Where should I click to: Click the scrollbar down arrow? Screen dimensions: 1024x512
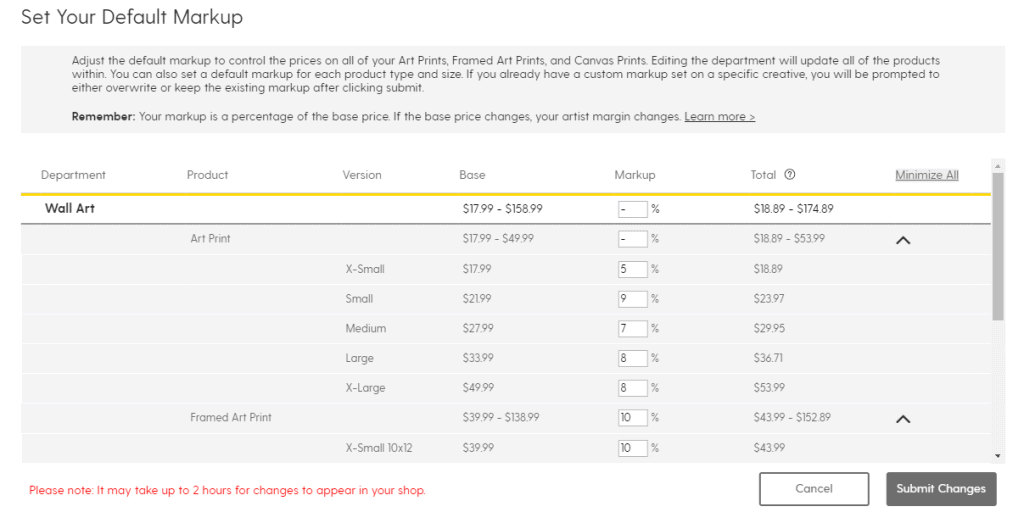(x=997, y=455)
